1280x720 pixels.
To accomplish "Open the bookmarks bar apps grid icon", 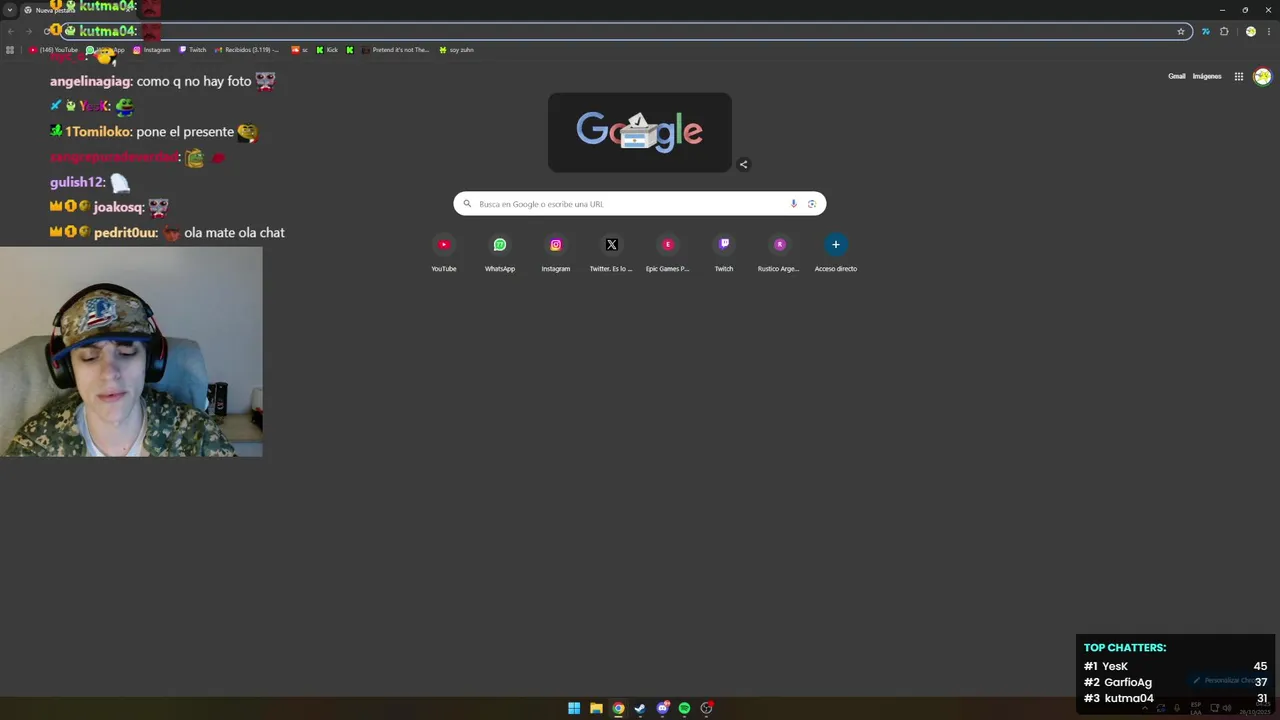I will (10, 50).
